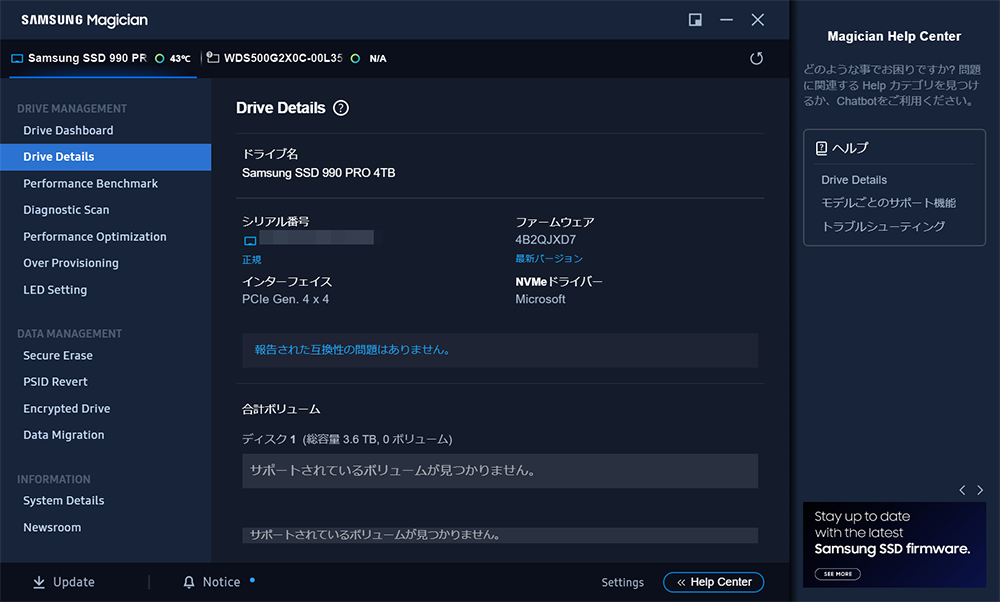
Task: Click firmware value 4B2QJXD7
Action: [x=545, y=240]
